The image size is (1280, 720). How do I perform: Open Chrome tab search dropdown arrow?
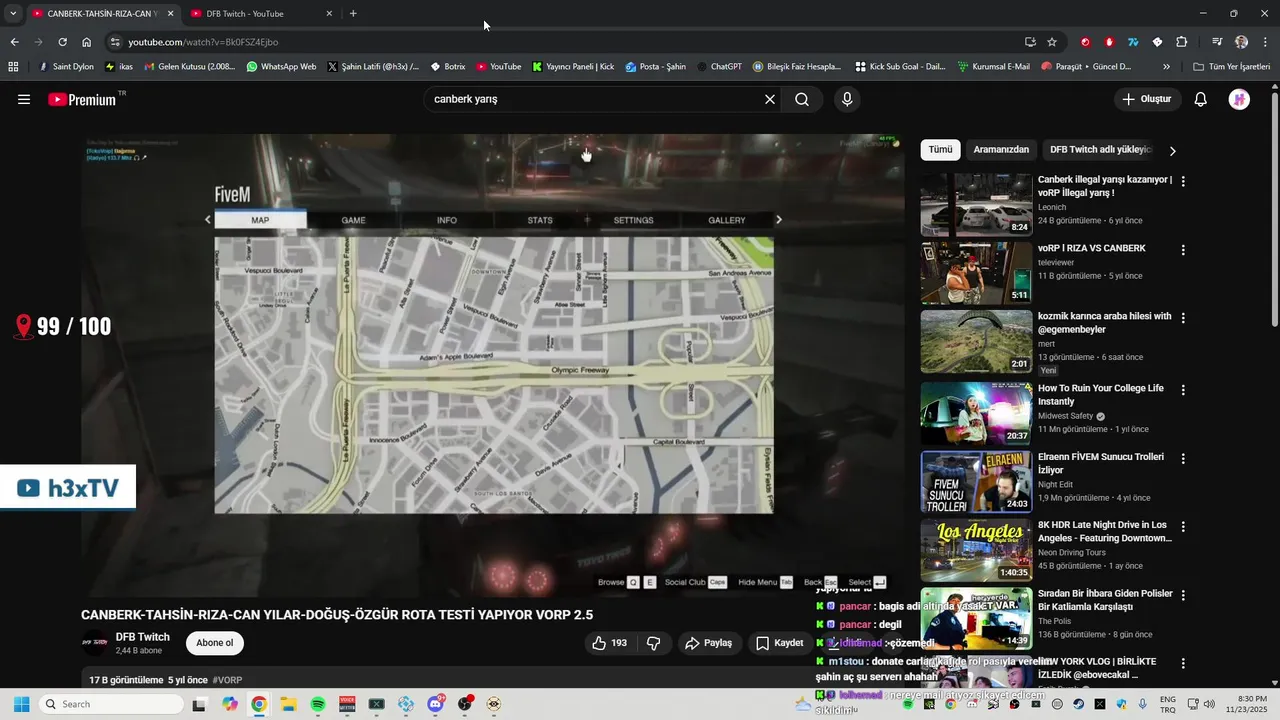point(13,13)
